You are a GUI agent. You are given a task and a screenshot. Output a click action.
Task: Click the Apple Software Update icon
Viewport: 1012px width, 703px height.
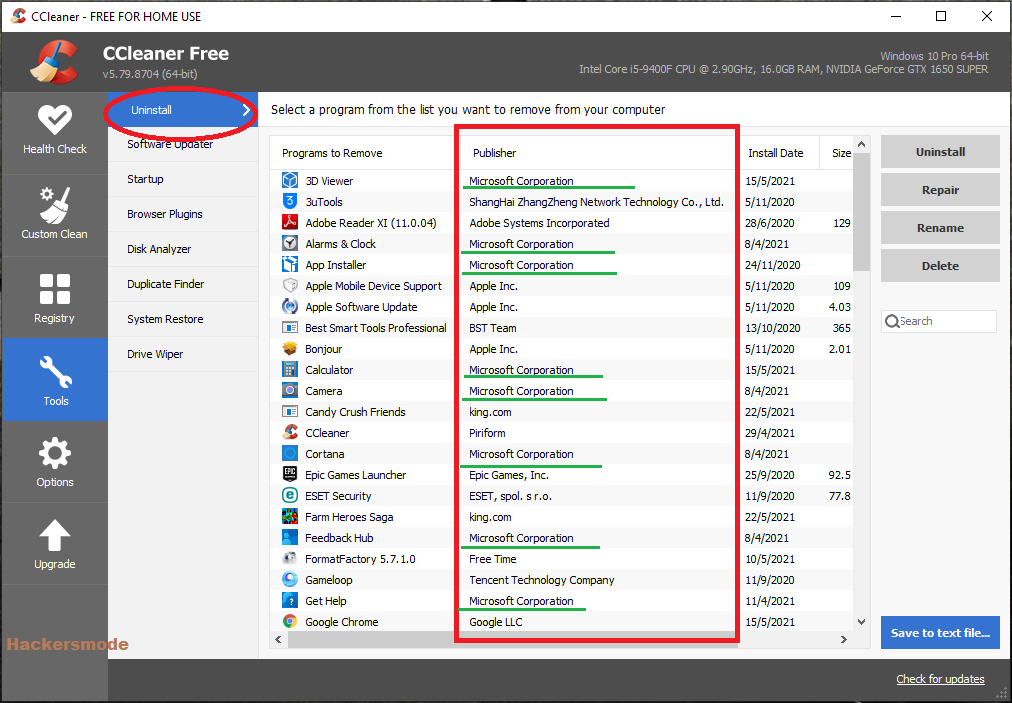pyautogui.click(x=290, y=306)
